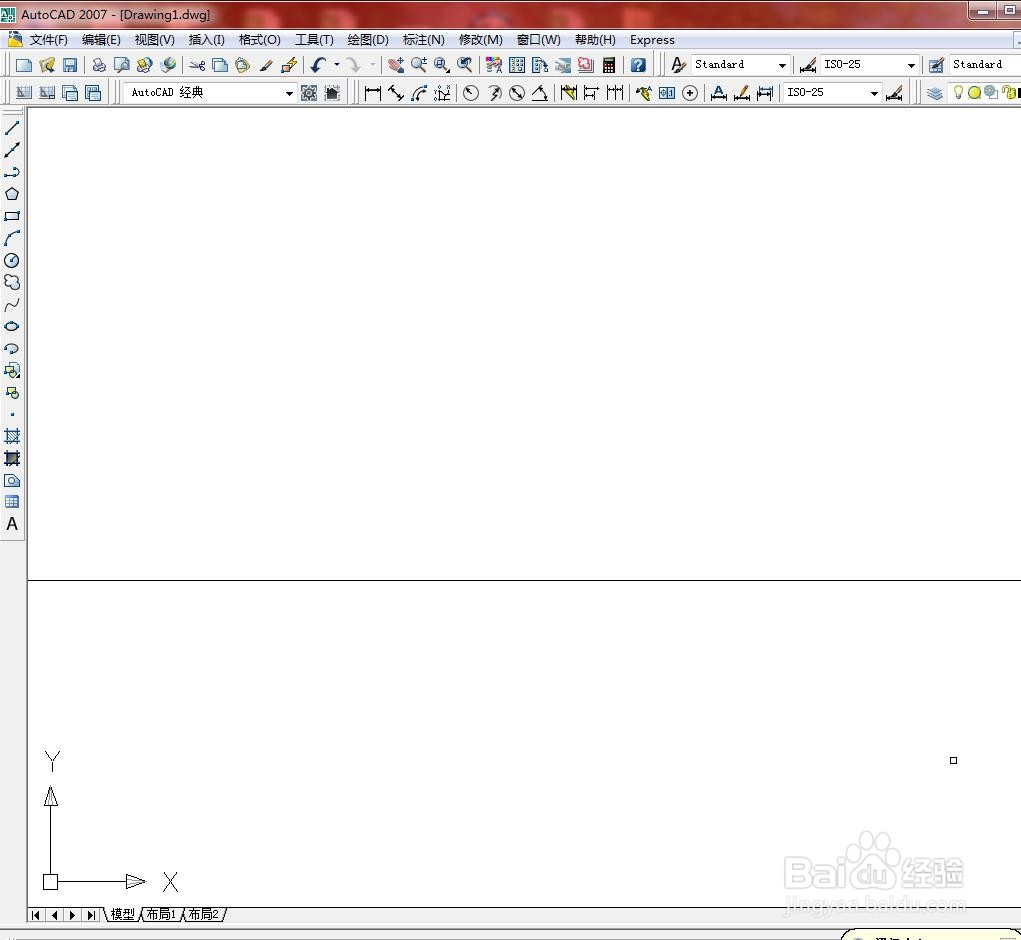Viewport: 1021px width, 940px height.
Task: Select the Spline tool
Action: [x=12, y=305]
